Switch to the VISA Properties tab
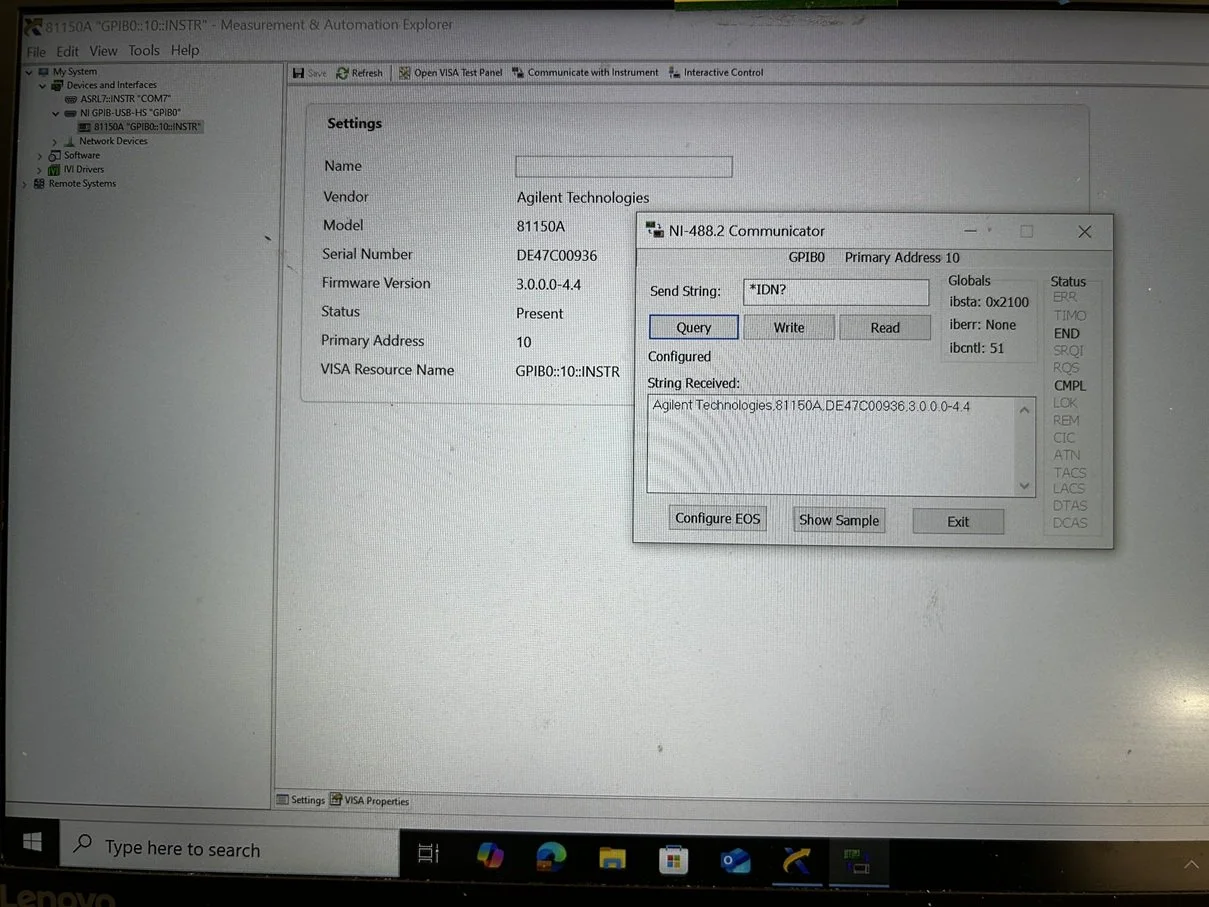This screenshot has width=1209, height=907. point(370,801)
